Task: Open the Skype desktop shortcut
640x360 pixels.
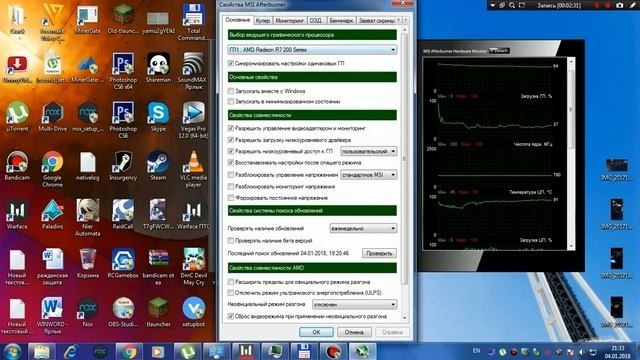Action: click(x=158, y=117)
